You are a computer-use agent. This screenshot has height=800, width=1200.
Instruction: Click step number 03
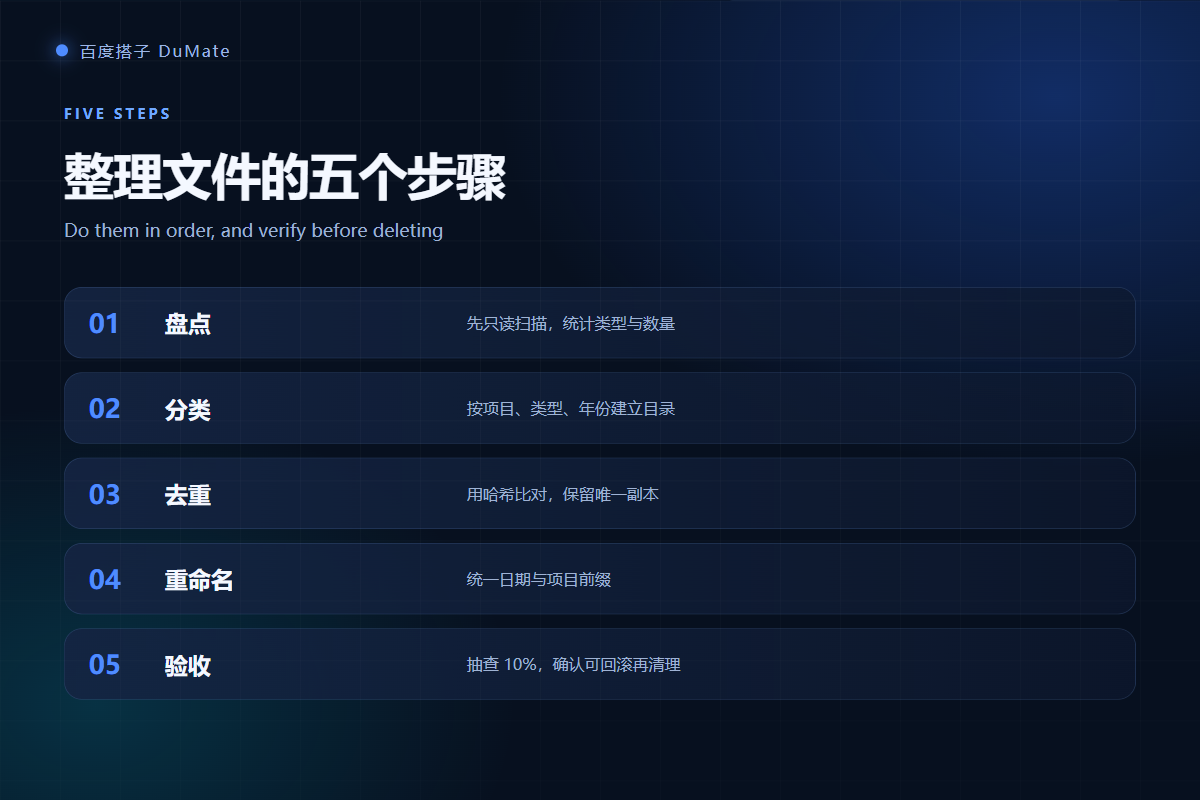point(105,494)
